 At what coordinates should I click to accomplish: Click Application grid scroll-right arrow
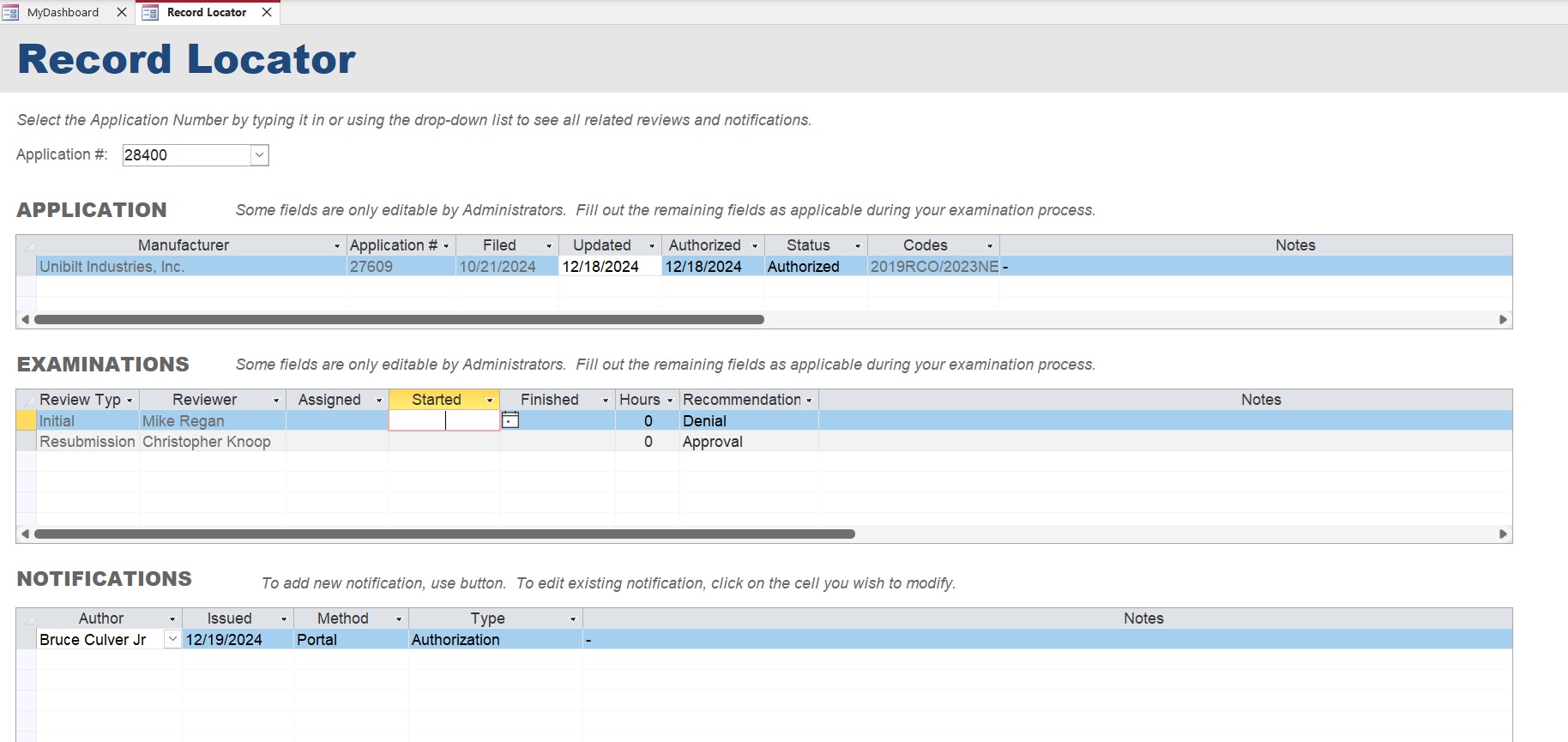(1503, 319)
